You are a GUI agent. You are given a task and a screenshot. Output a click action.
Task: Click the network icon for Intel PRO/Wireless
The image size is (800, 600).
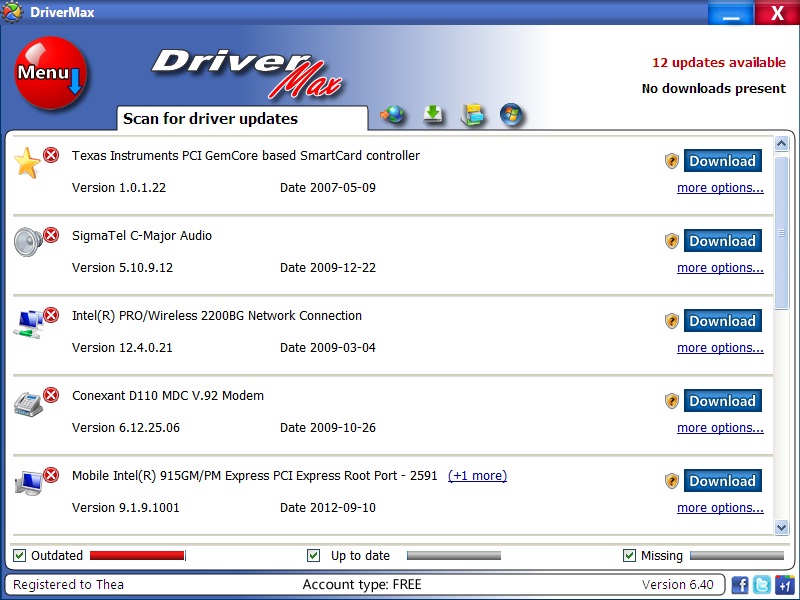pyautogui.click(x=28, y=323)
